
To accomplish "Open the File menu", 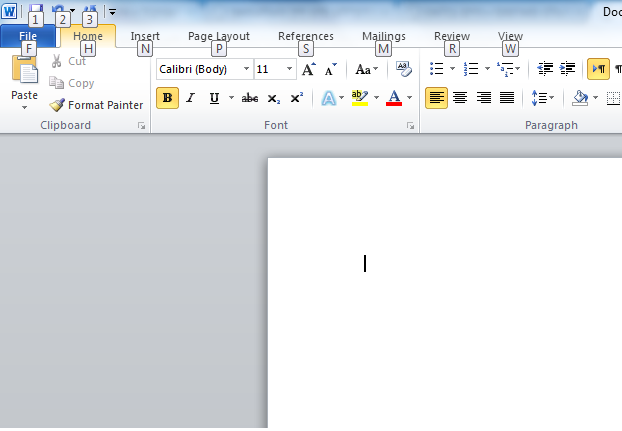I will point(28,36).
